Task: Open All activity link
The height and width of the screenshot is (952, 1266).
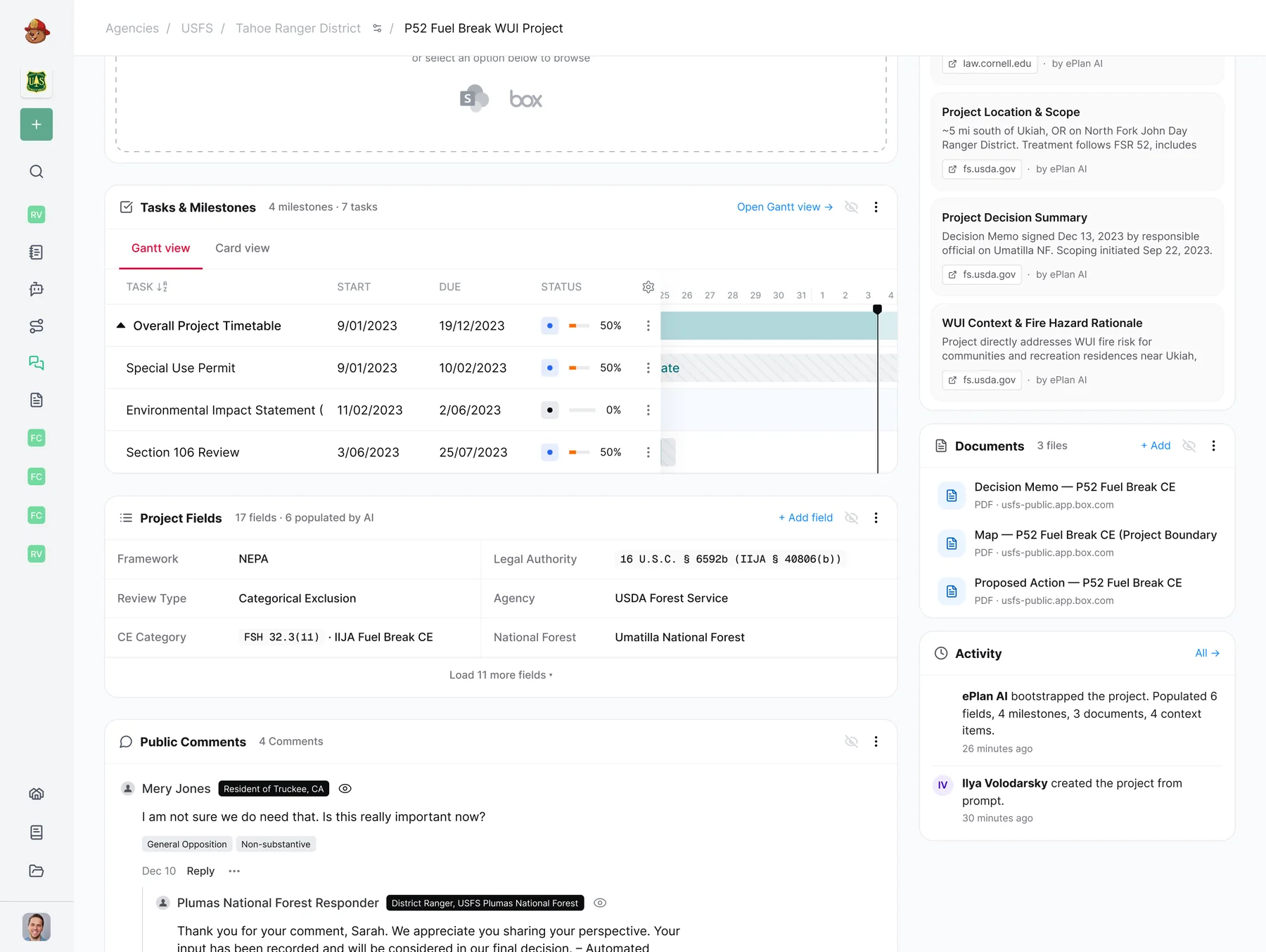Action: pos(1207,653)
